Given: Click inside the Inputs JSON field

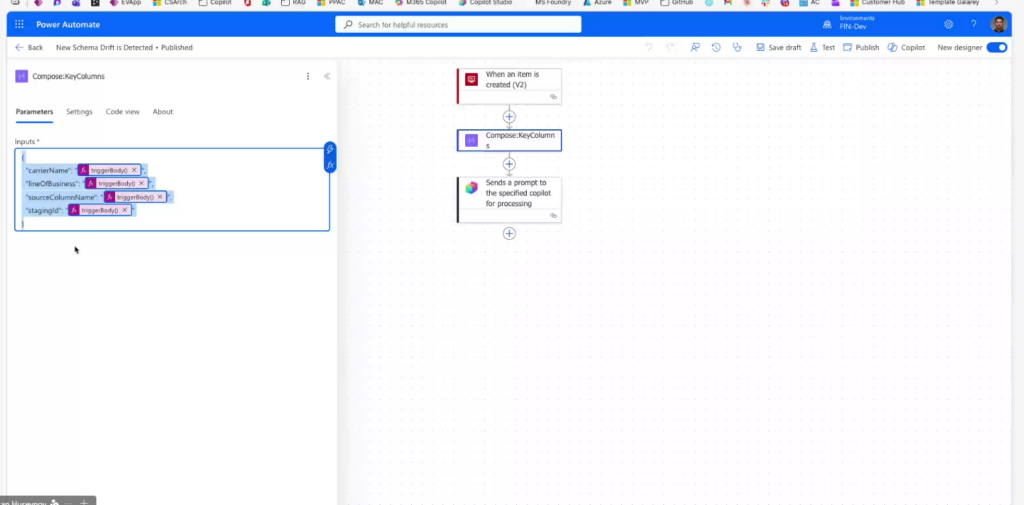Looking at the screenshot, I should 172,189.
